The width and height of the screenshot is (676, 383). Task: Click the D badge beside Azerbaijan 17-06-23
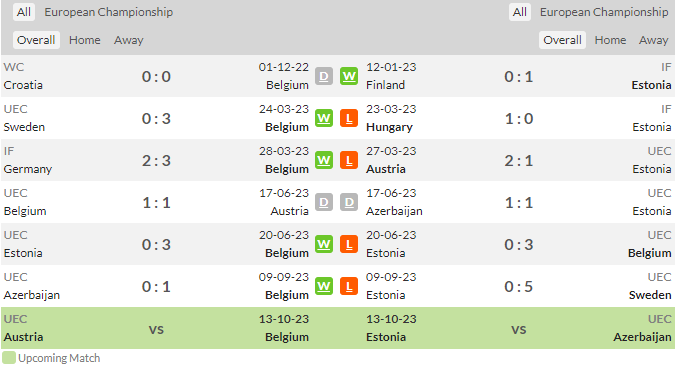coord(349,202)
